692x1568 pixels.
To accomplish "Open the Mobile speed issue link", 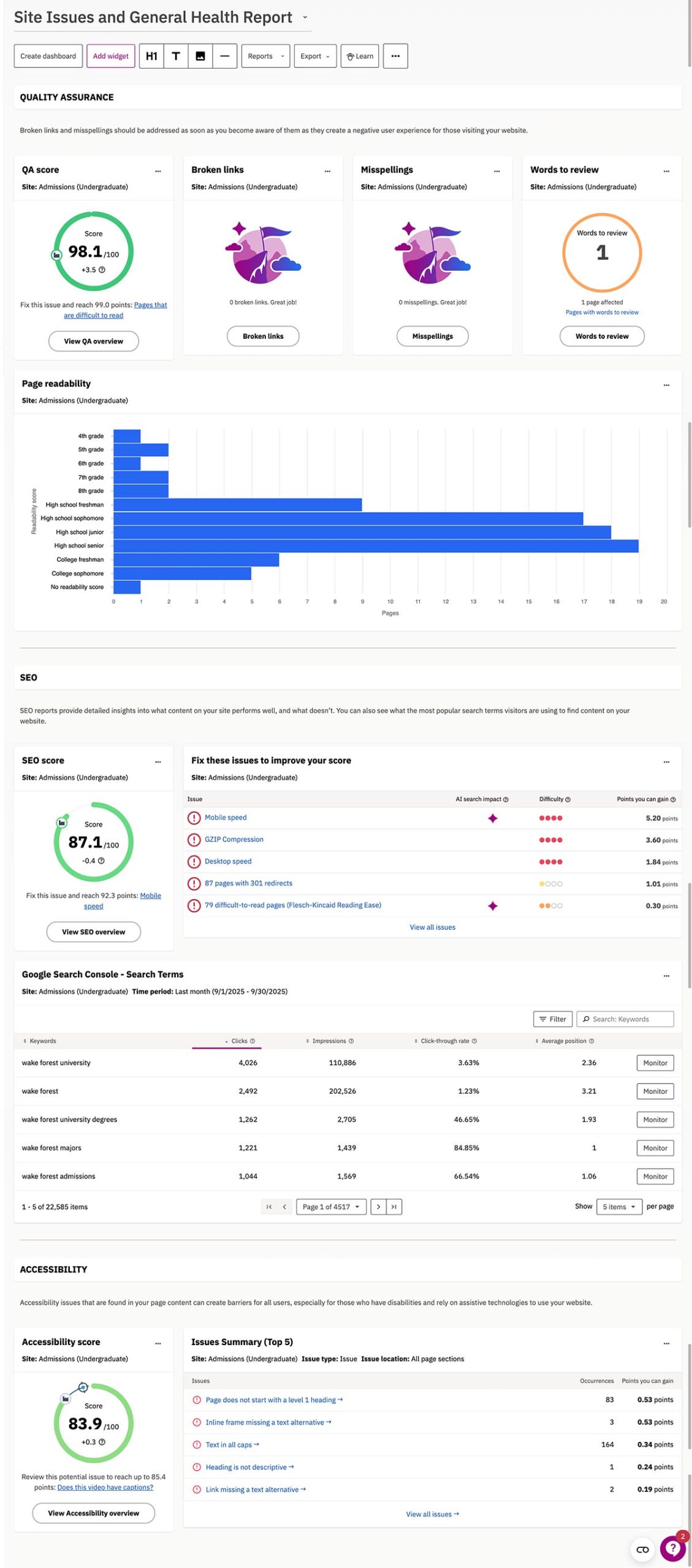I will [x=226, y=818].
